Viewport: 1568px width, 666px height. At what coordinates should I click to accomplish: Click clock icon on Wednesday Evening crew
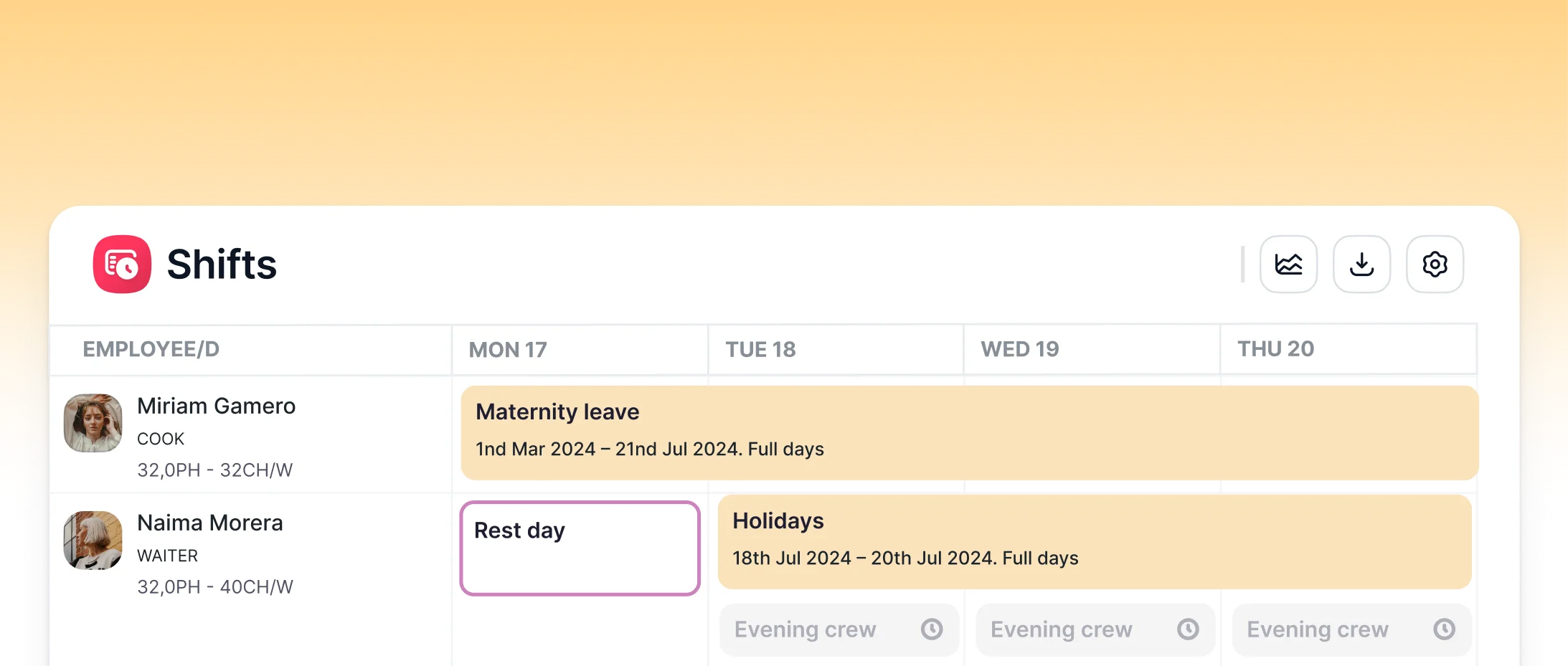[x=1188, y=629]
